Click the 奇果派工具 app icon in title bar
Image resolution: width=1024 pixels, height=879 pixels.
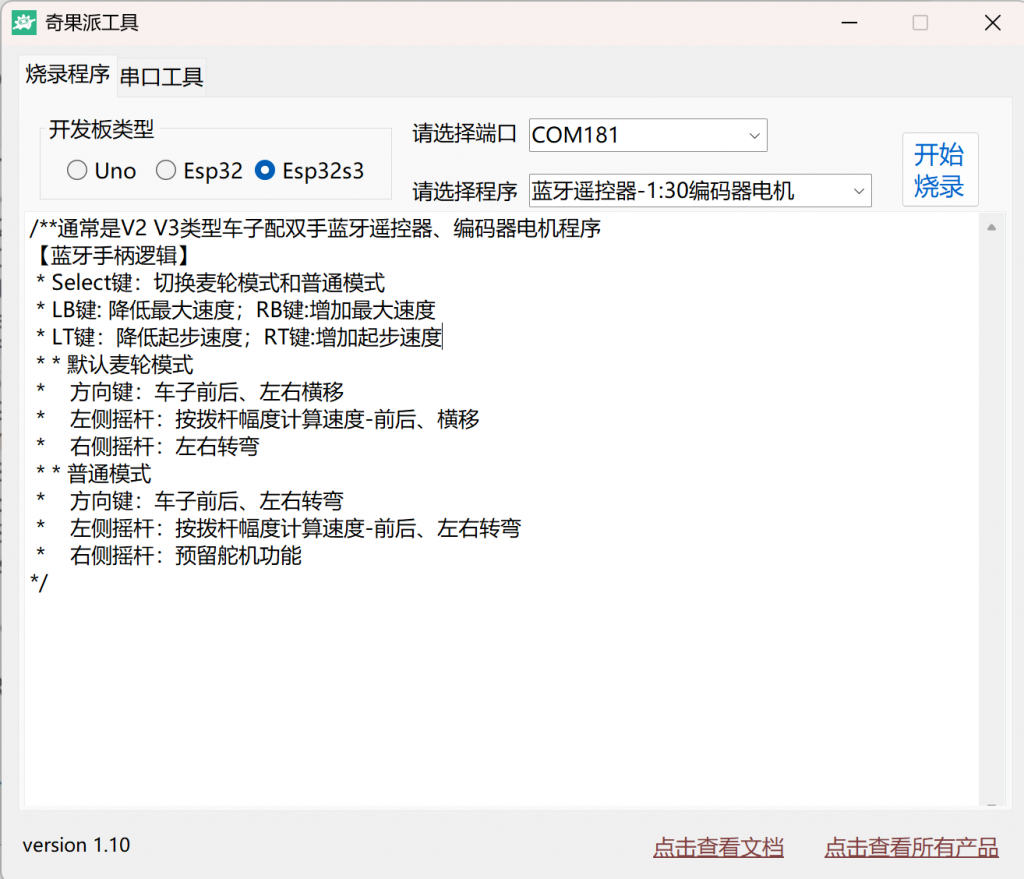pos(24,22)
